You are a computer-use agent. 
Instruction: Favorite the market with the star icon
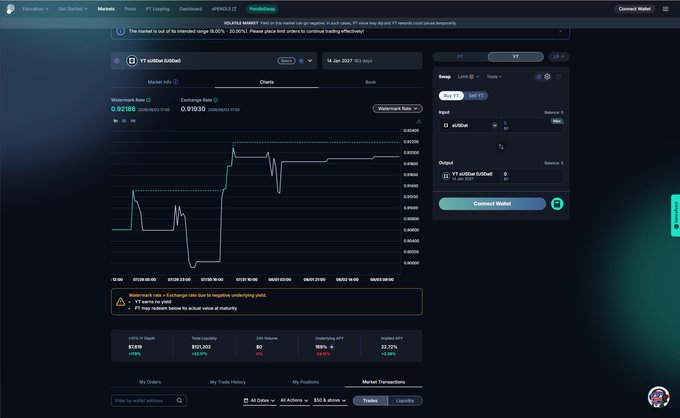tap(301, 61)
